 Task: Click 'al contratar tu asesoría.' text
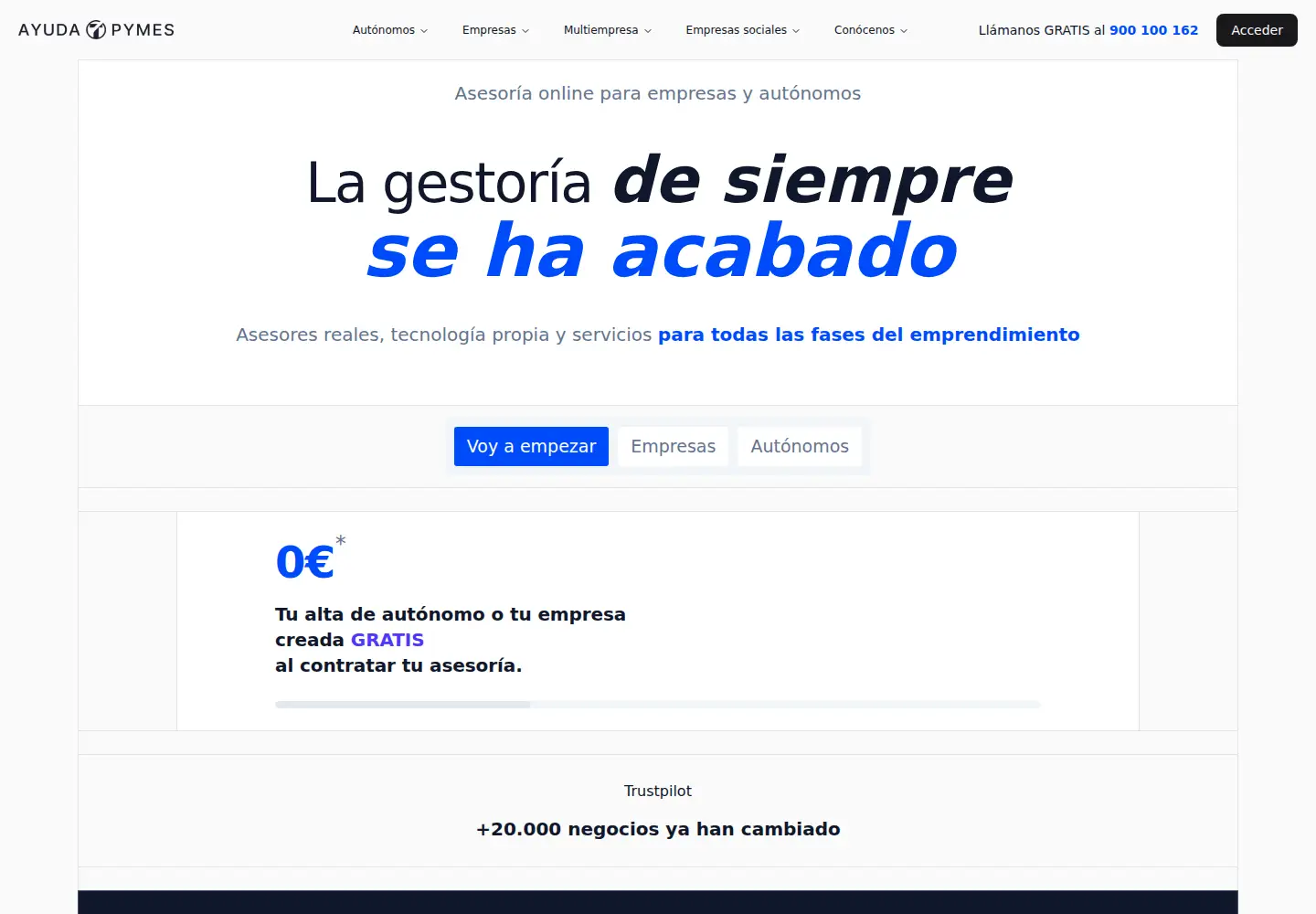(x=398, y=665)
